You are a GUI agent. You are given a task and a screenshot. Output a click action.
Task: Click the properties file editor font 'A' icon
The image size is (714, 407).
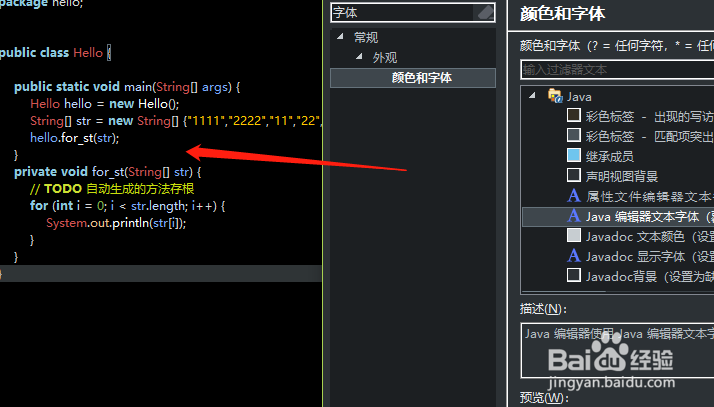point(574,196)
